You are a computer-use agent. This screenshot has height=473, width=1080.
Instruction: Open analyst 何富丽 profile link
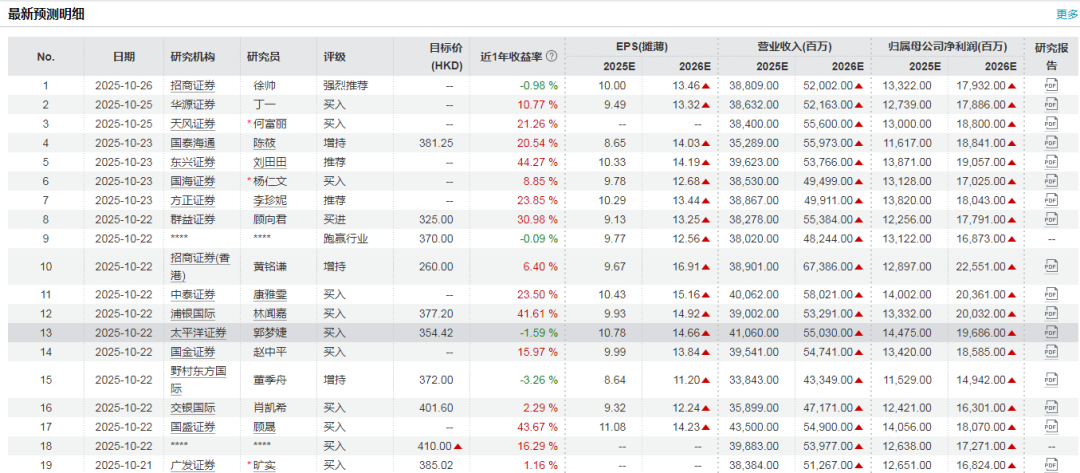(x=270, y=124)
